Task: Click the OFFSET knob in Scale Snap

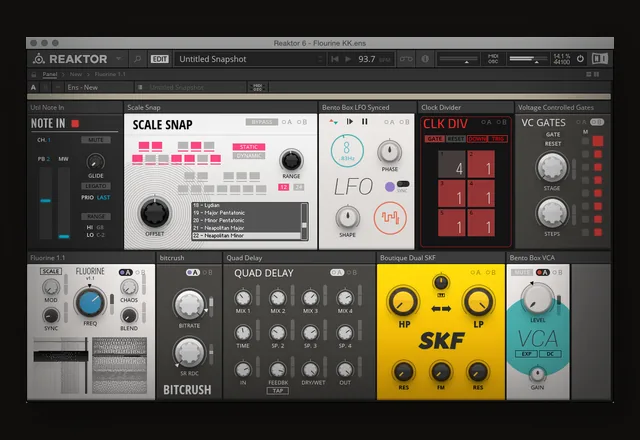Action: pyautogui.click(x=155, y=213)
